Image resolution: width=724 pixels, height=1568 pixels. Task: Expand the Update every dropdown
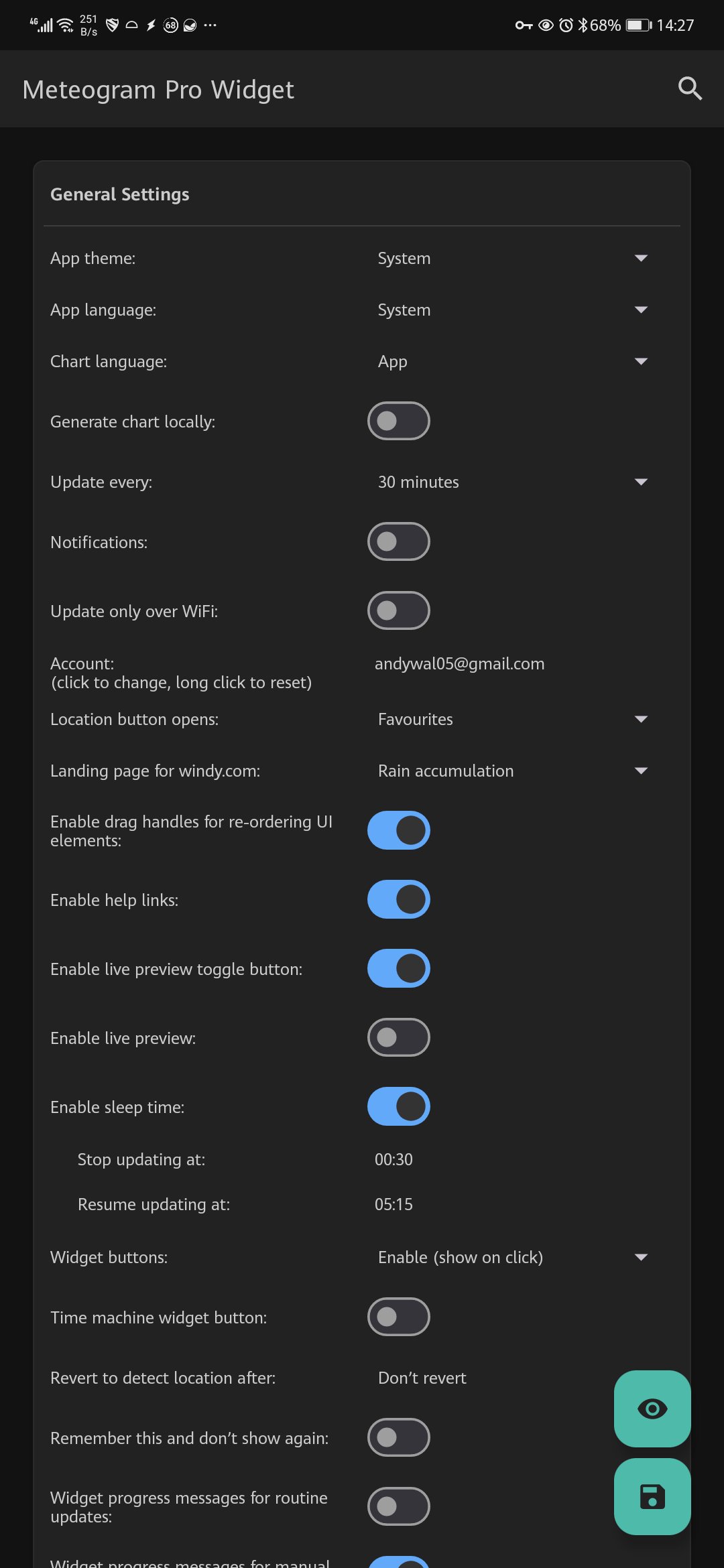click(512, 482)
